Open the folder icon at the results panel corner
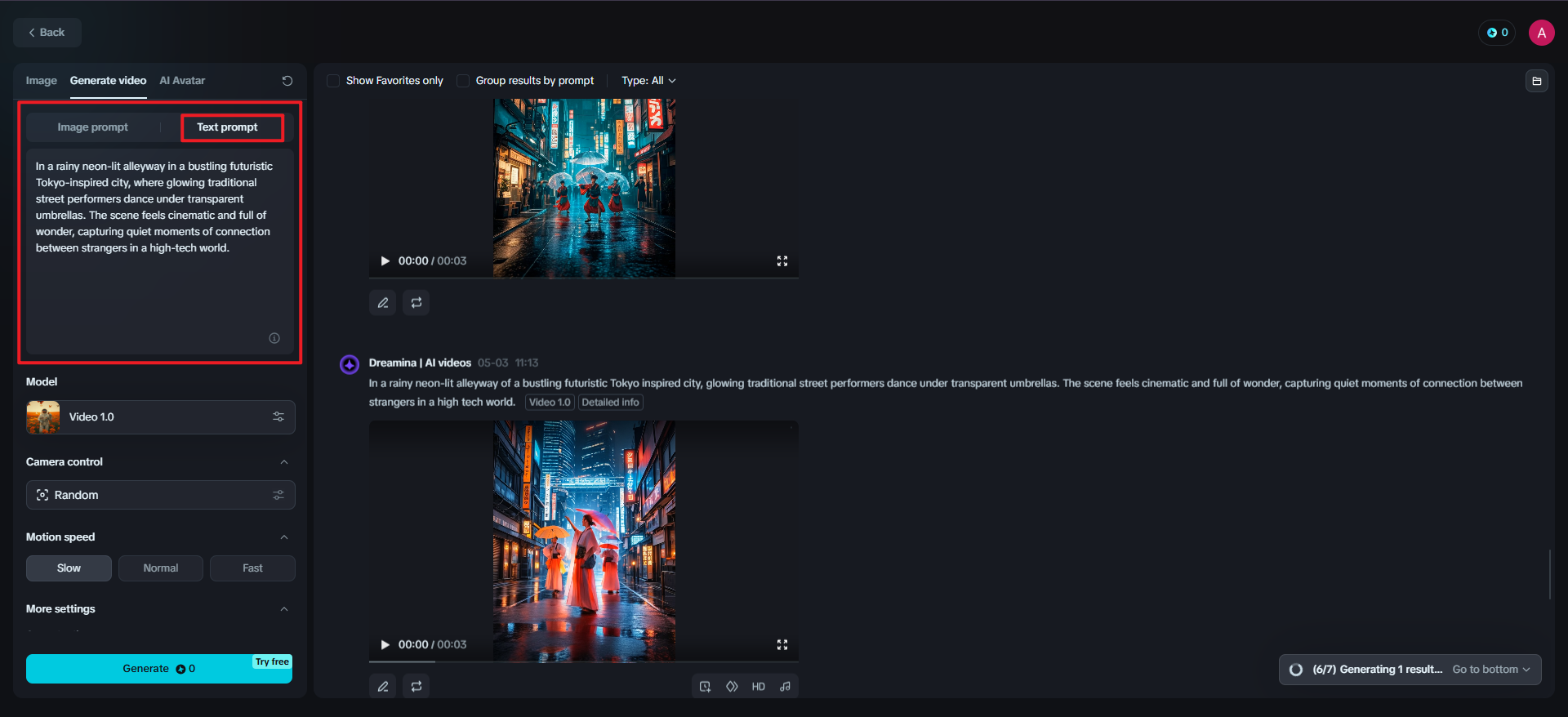1568x717 pixels. click(1536, 81)
